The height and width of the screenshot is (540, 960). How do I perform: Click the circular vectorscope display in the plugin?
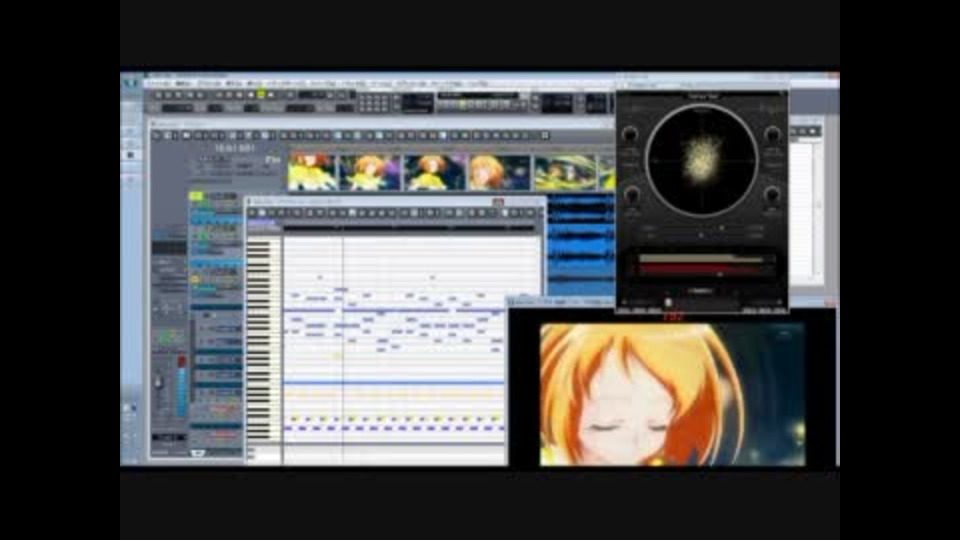coord(702,160)
